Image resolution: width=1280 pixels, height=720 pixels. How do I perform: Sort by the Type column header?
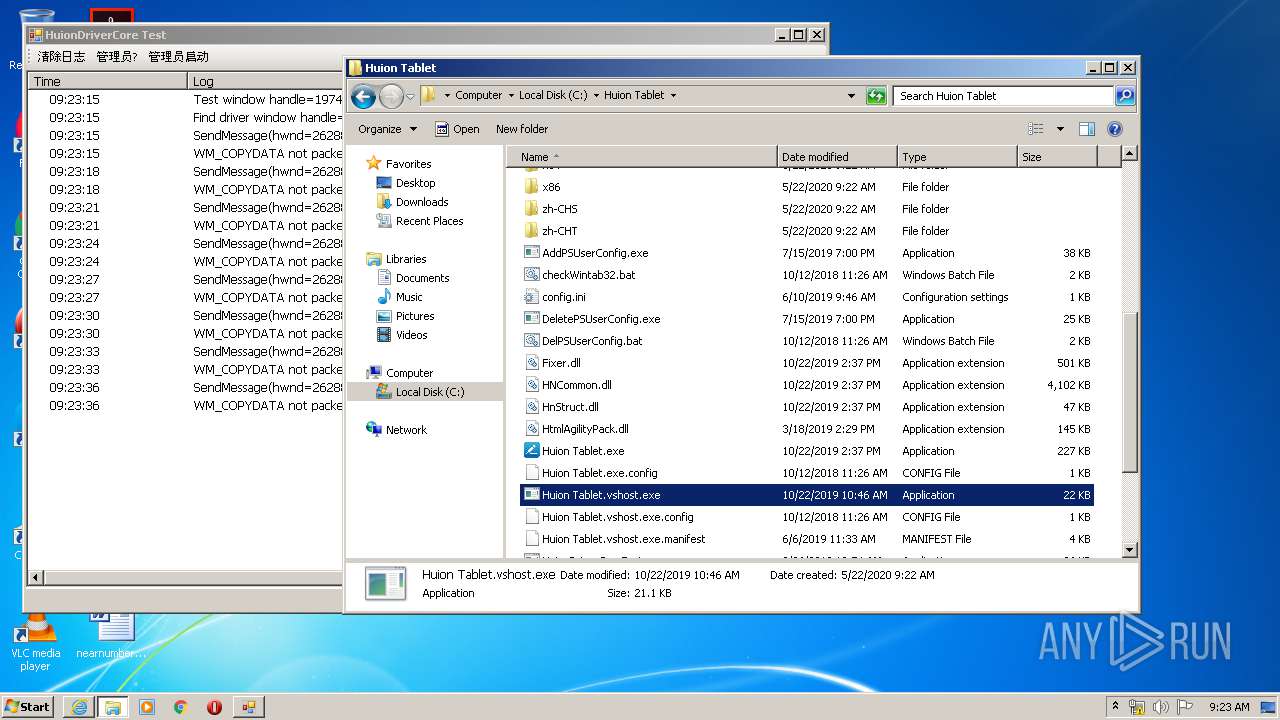pos(957,157)
